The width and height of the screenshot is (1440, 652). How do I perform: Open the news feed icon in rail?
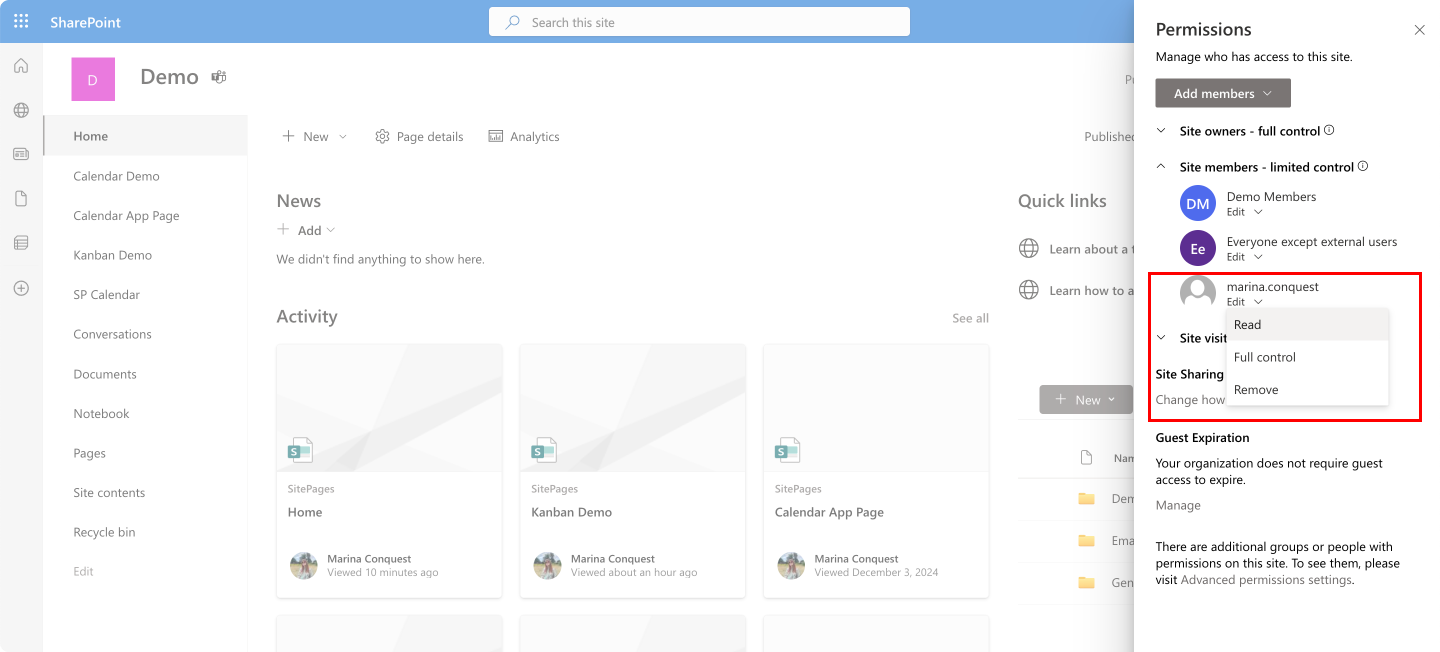tap(21, 154)
